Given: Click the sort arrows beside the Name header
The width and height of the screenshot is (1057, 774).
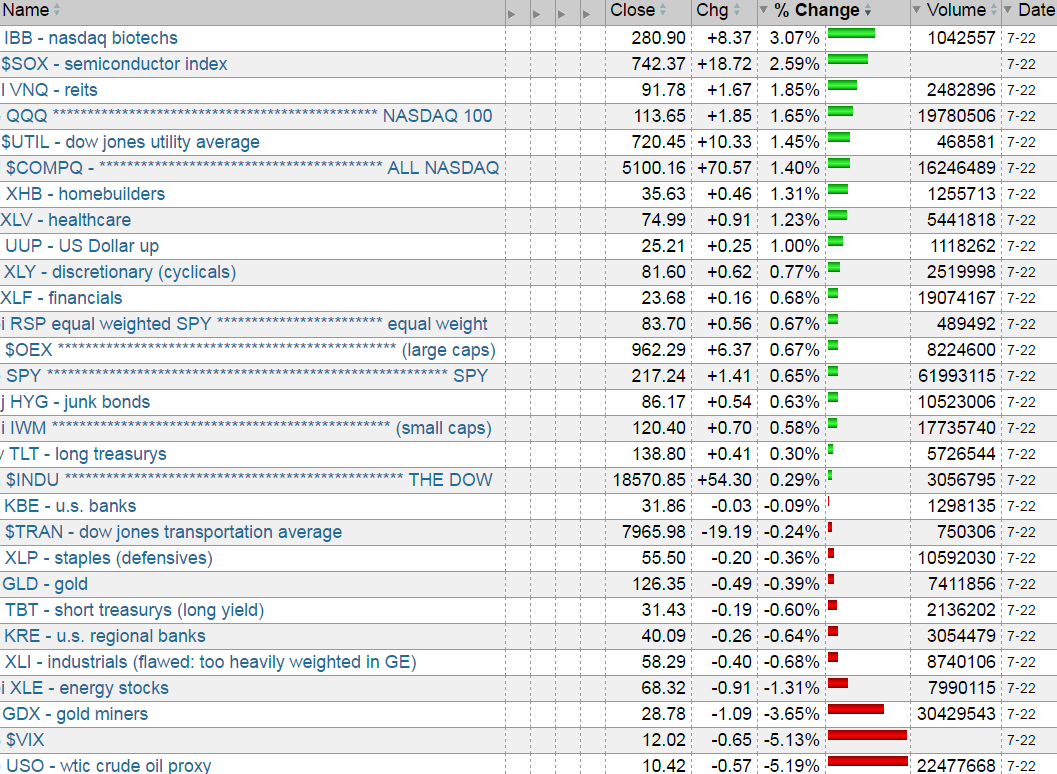Looking at the screenshot, I should (x=57, y=11).
